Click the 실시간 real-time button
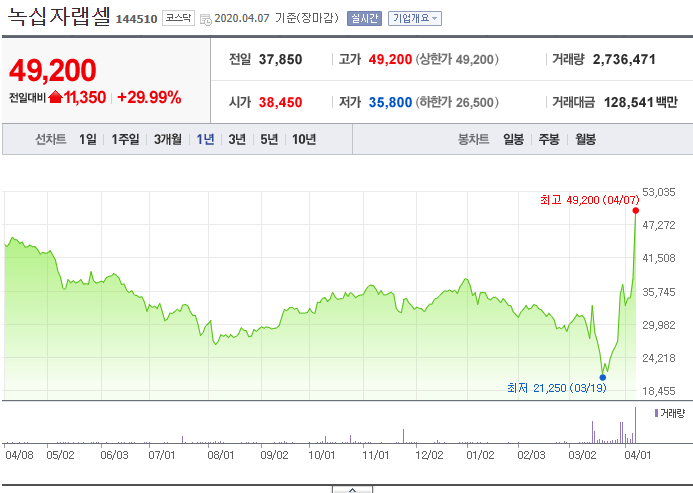This screenshot has width=693, height=493. point(364,19)
